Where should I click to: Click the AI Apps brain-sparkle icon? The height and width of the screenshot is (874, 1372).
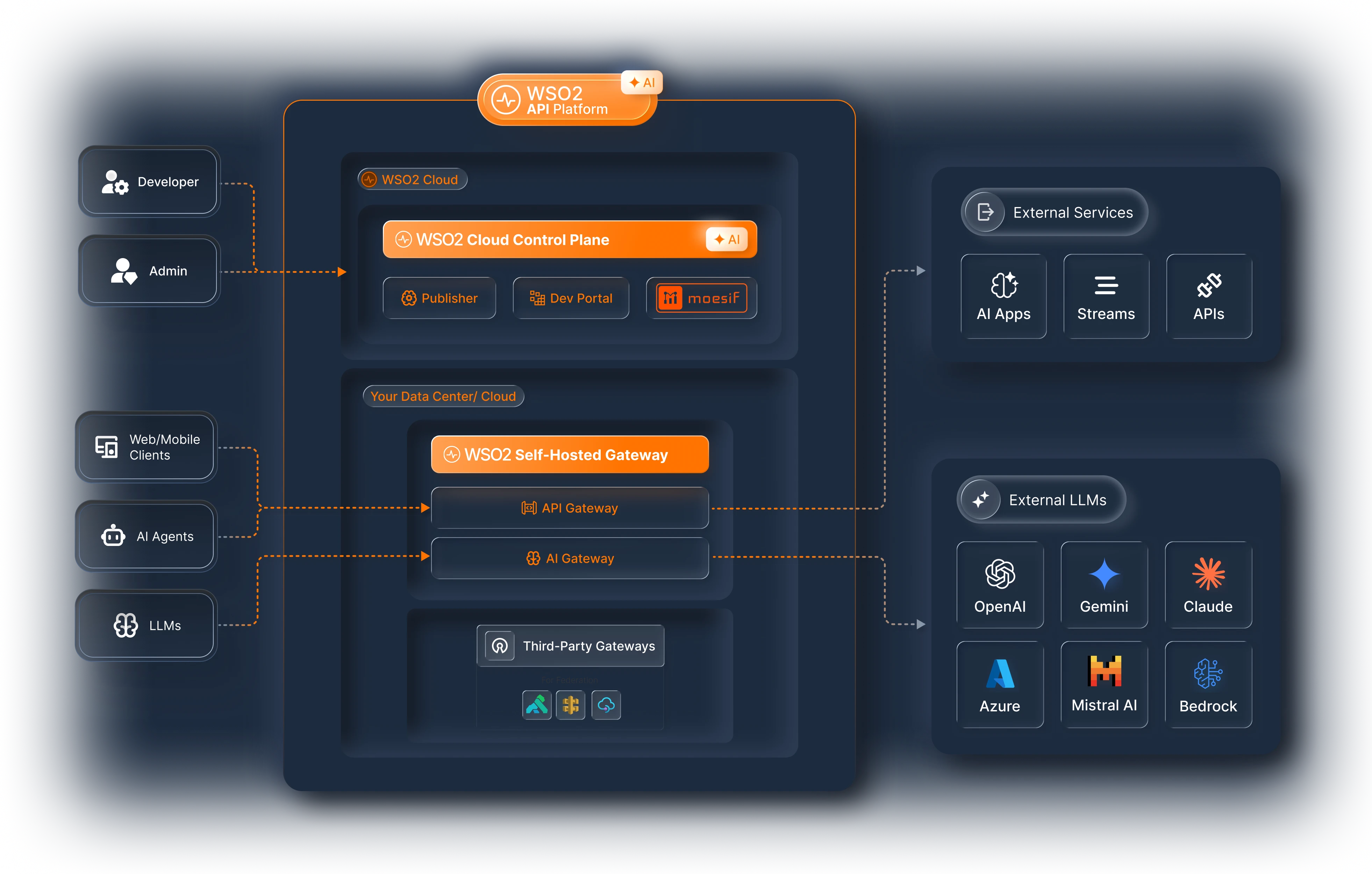tap(1004, 285)
